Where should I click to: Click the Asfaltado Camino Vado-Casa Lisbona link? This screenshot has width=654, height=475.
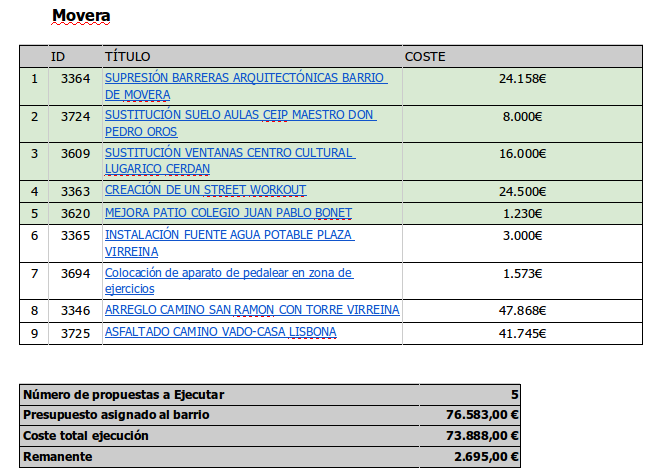pos(220,332)
